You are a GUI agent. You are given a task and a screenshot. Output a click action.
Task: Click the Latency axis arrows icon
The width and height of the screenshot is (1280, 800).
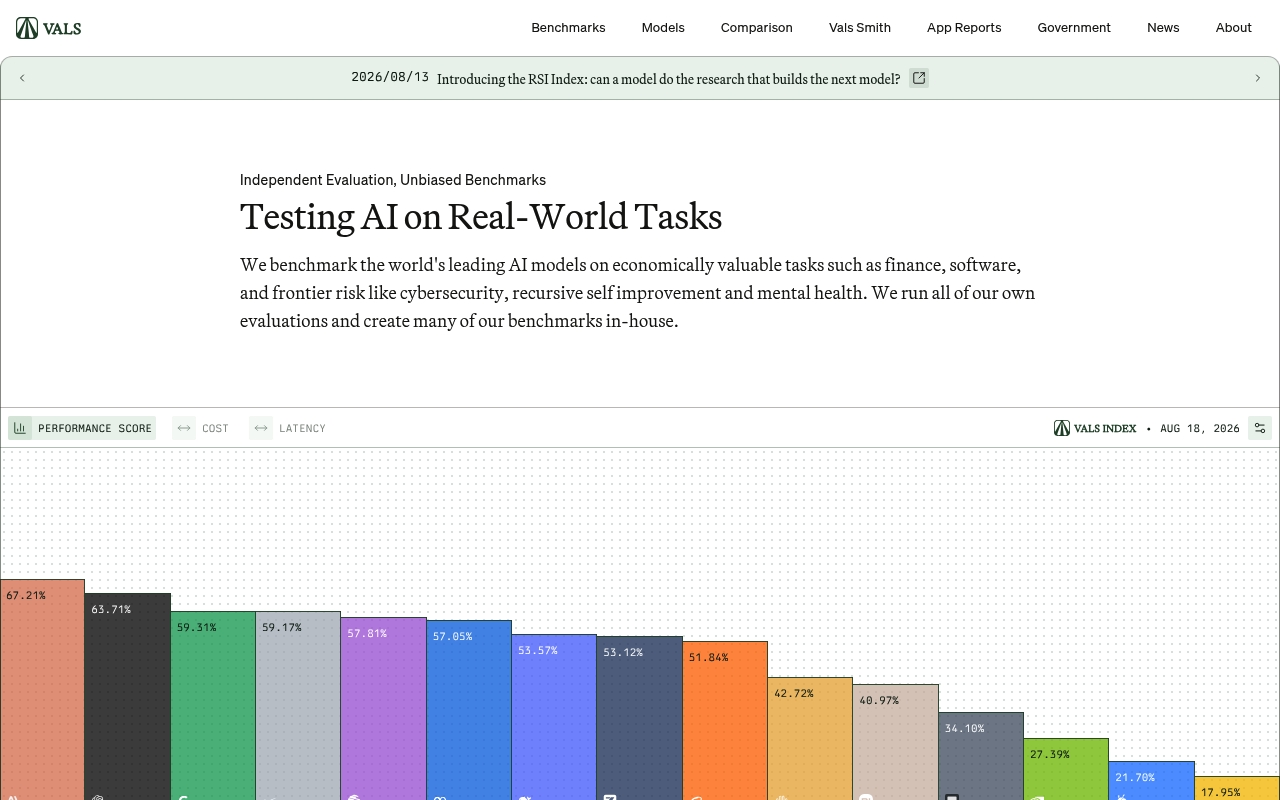pyautogui.click(x=261, y=428)
